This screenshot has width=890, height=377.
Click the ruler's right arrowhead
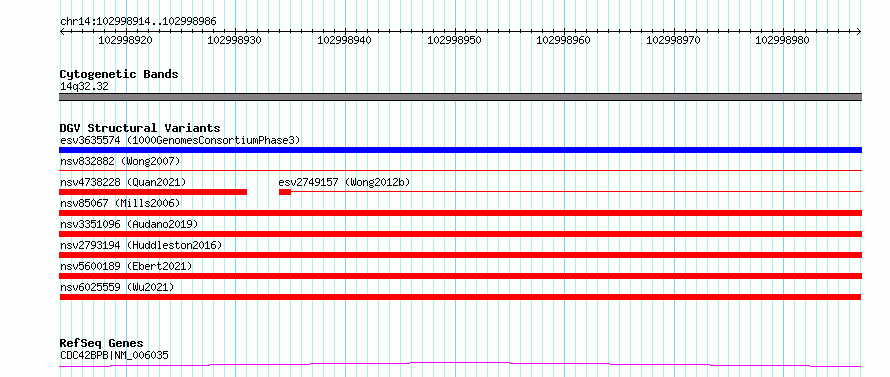[x=859, y=32]
